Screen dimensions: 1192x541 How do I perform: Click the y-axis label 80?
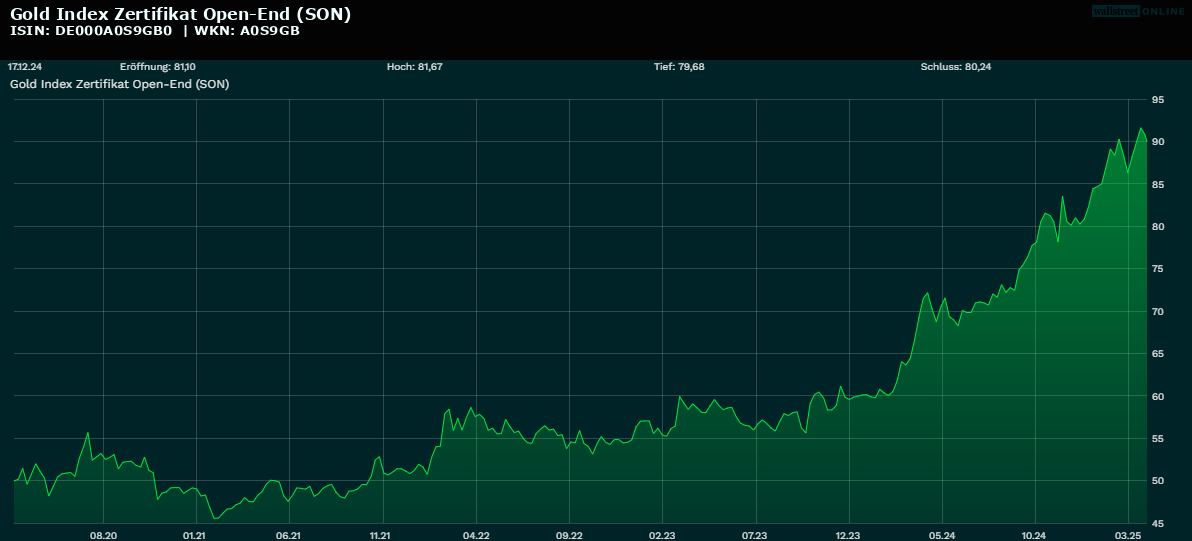pyautogui.click(x=1158, y=226)
